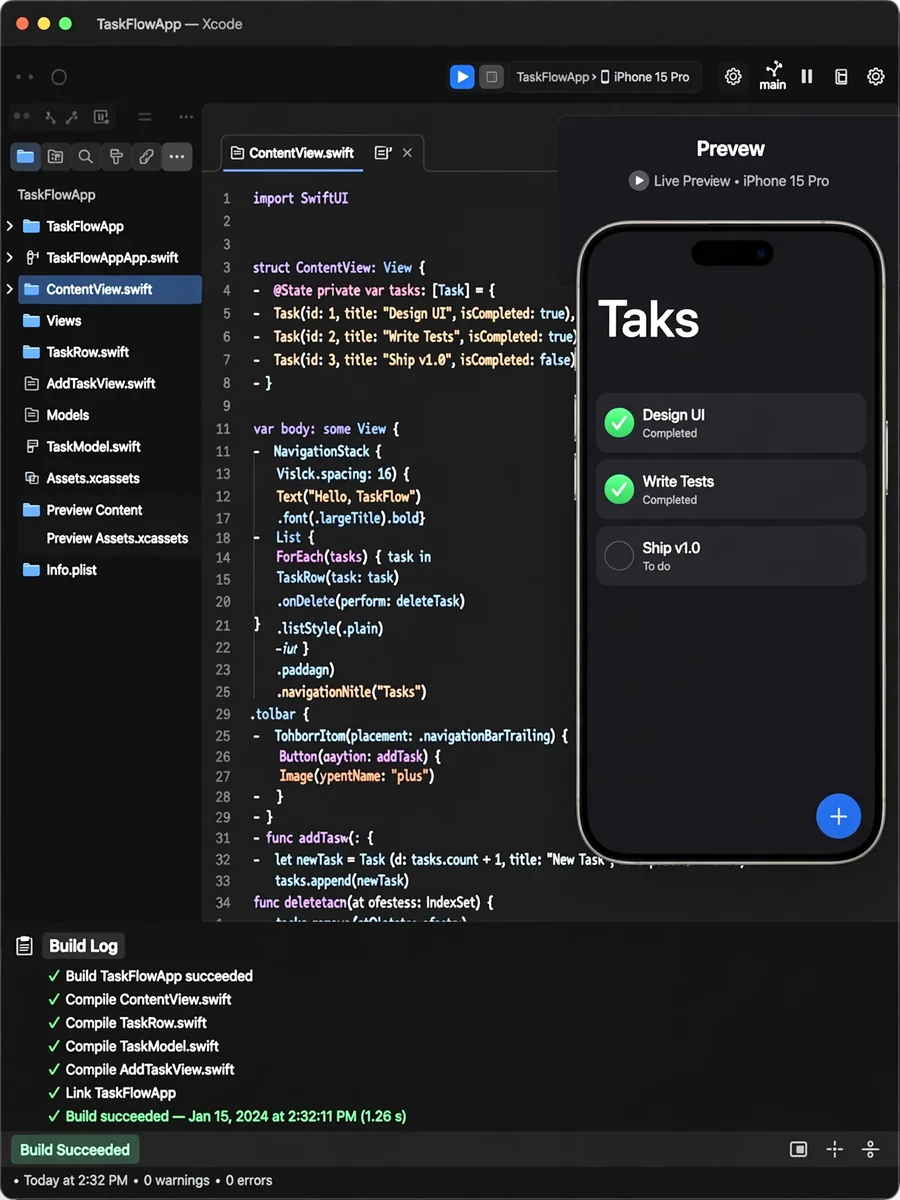This screenshot has height=1200, width=900.
Task: Select the project navigator folder icon
Action: pyautogui.click(x=25, y=157)
